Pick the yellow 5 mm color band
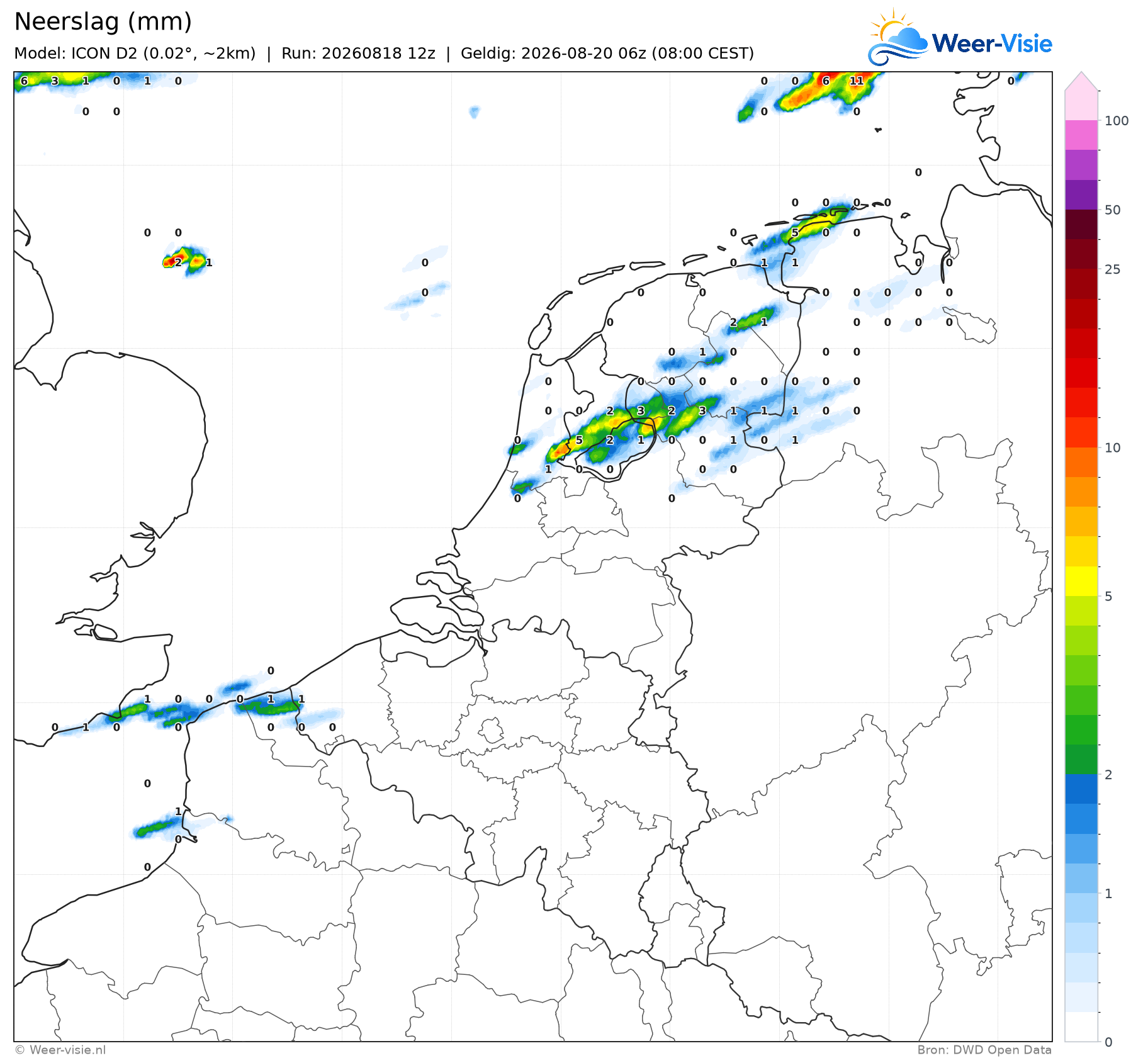This screenshot has height=1058, width=1148. click(1081, 581)
